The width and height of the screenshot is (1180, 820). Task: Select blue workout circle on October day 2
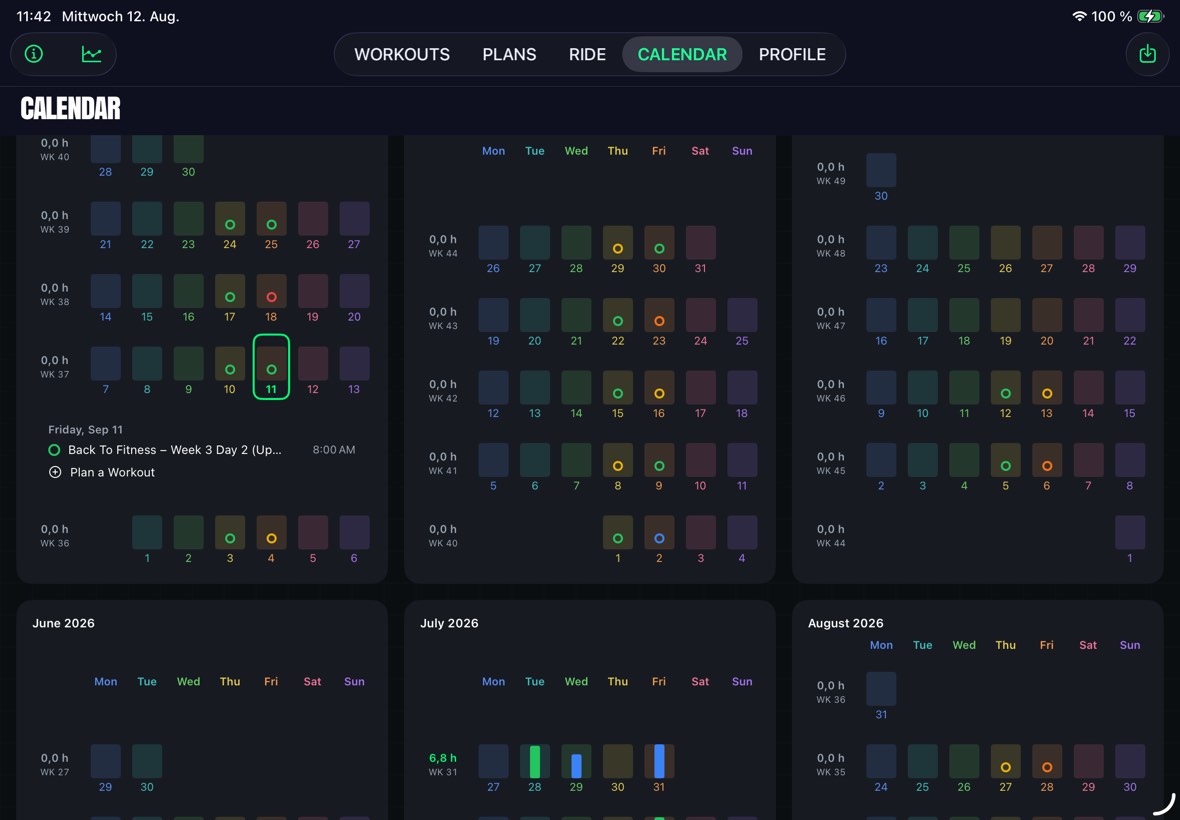pos(659,539)
